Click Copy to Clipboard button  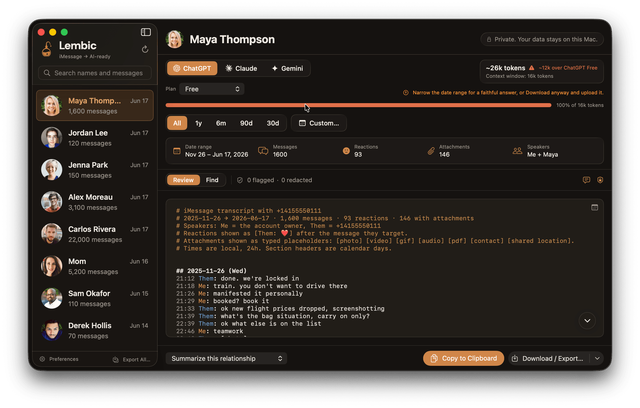[x=463, y=359]
